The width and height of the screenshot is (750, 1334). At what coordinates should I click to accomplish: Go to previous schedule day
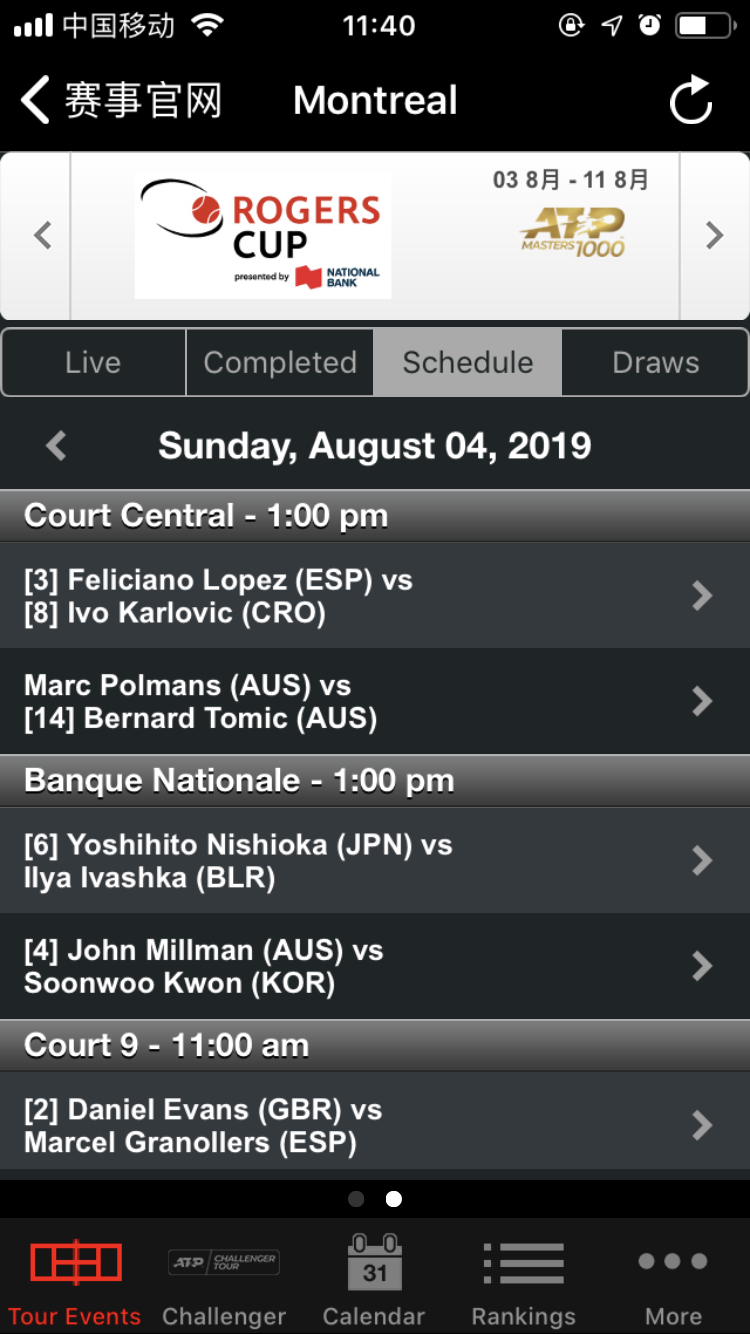coord(57,446)
